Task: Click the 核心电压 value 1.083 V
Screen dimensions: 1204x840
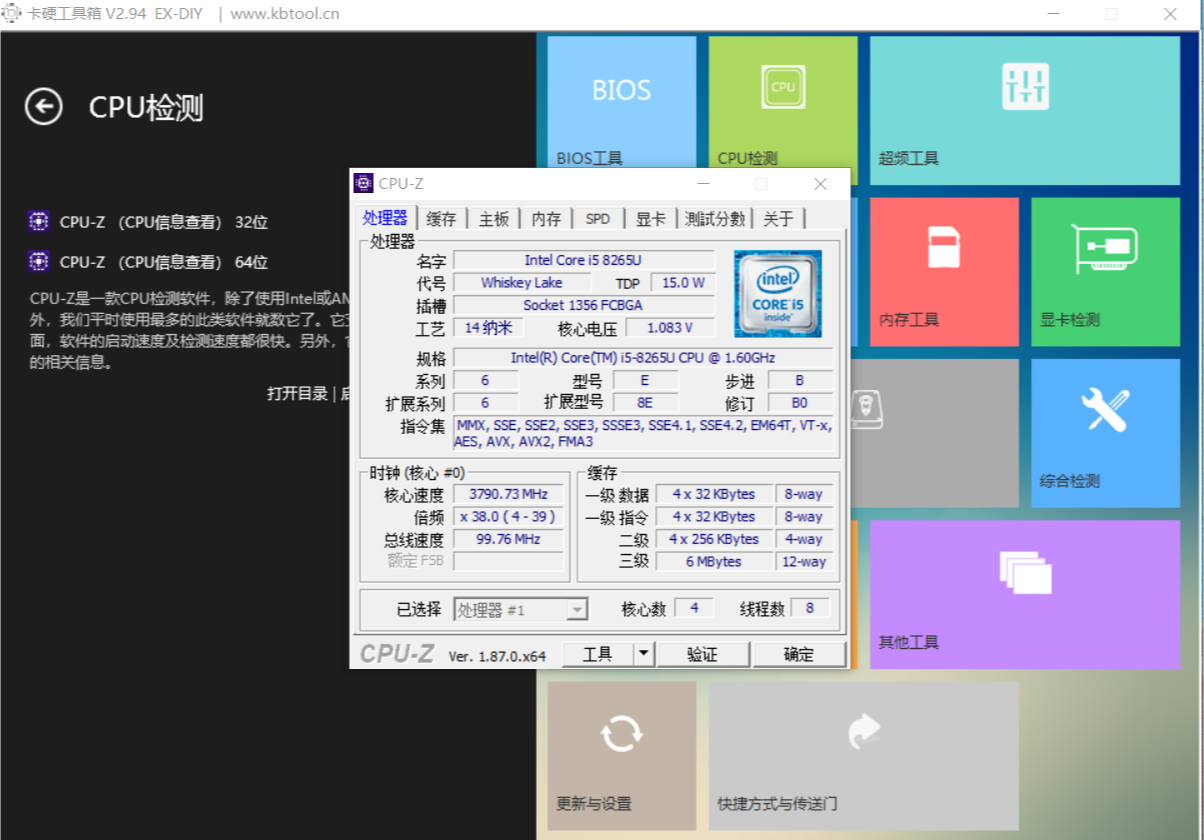Action: pyautogui.click(x=670, y=328)
